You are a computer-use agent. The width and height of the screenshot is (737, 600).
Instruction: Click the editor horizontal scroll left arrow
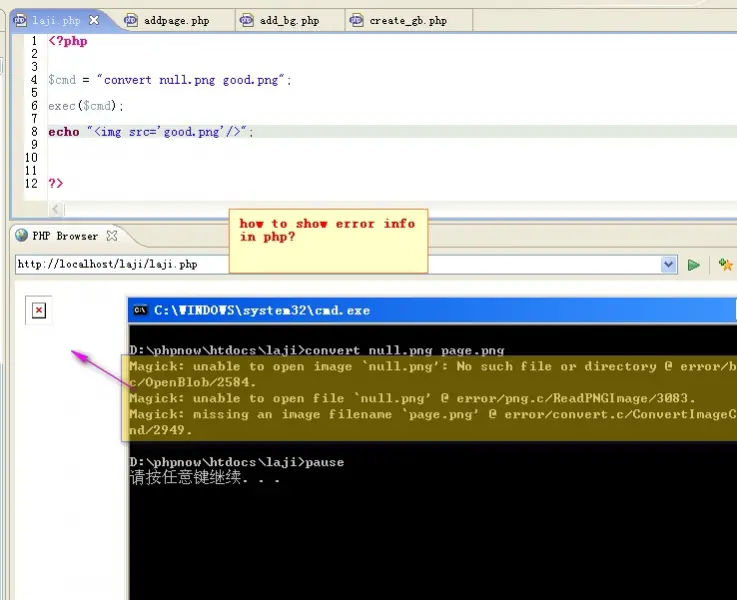(55, 210)
